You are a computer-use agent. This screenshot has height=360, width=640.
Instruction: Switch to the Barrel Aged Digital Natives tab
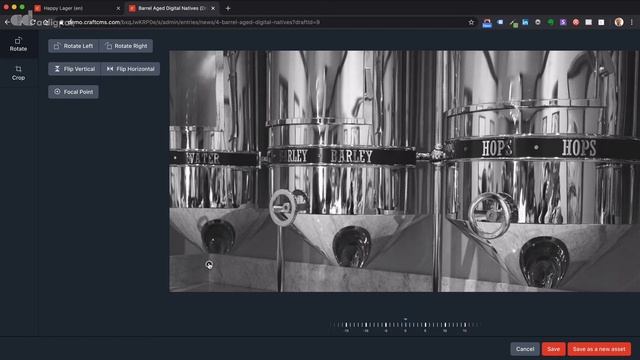171,8
